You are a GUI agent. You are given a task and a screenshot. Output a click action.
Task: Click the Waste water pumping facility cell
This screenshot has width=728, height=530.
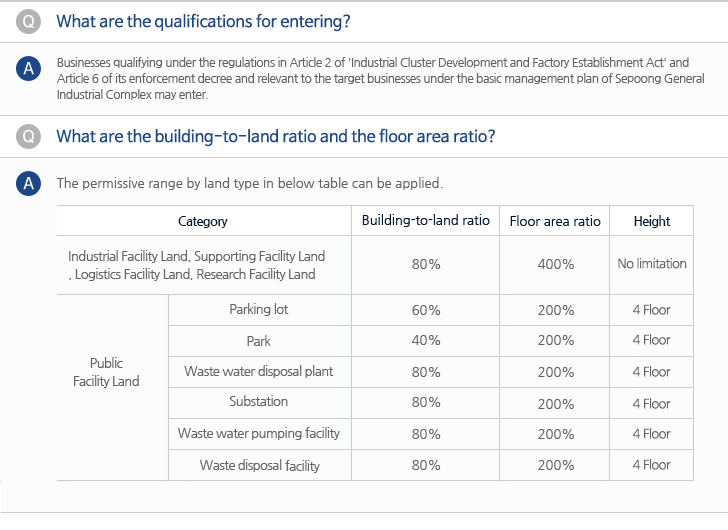click(259, 433)
